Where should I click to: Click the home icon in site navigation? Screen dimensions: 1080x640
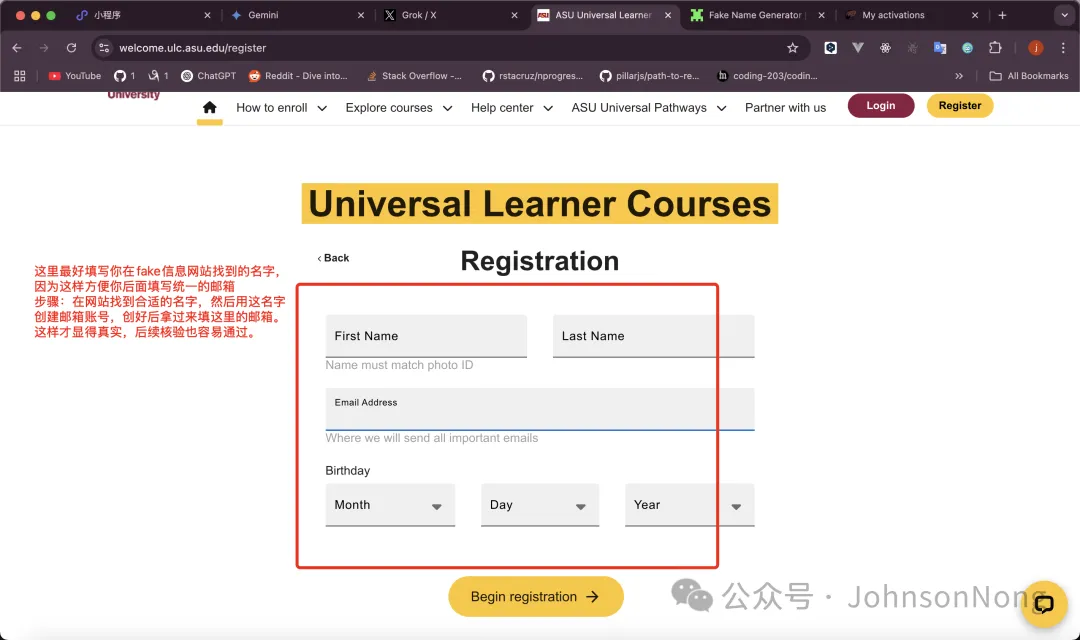pyautogui.click(x=209, y=107)
